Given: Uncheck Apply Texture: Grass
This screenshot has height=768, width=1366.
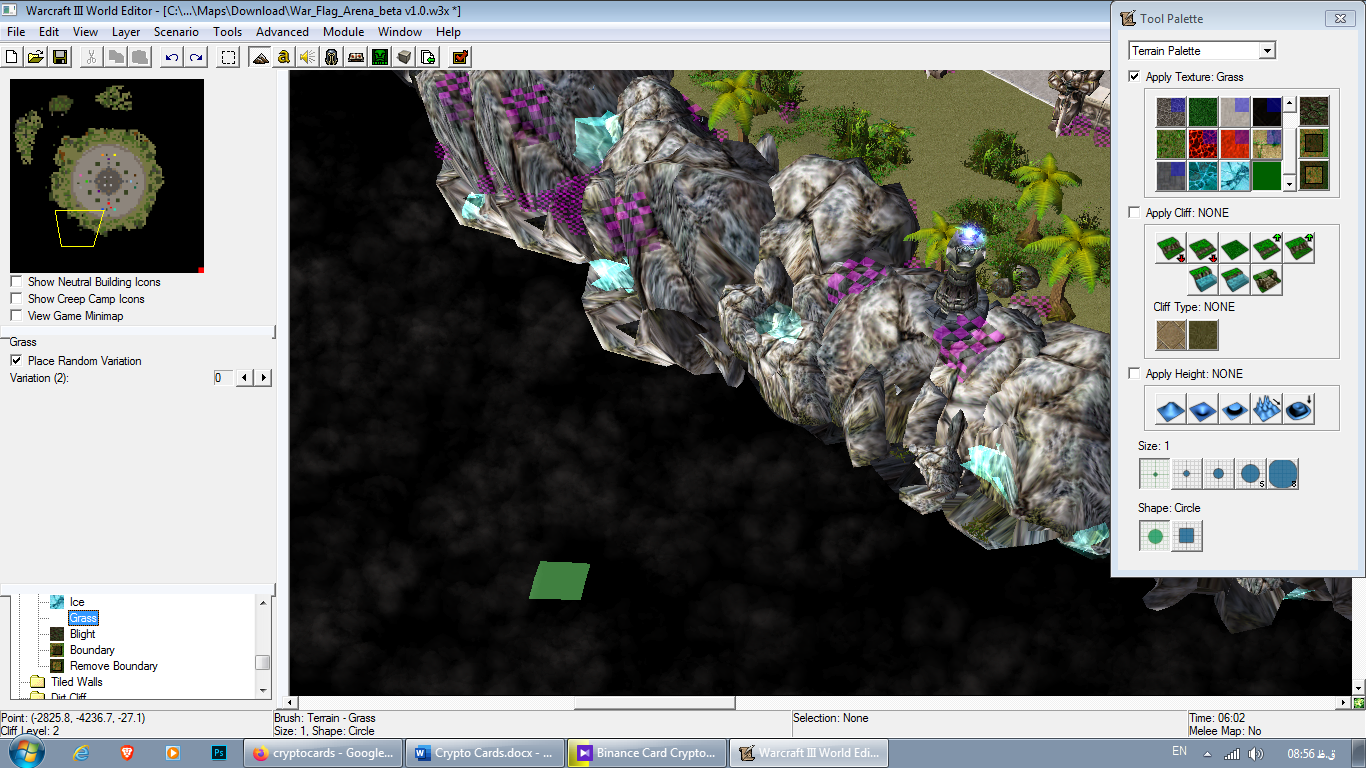Looking at the screenshot, I should [x=1134, y=76].
